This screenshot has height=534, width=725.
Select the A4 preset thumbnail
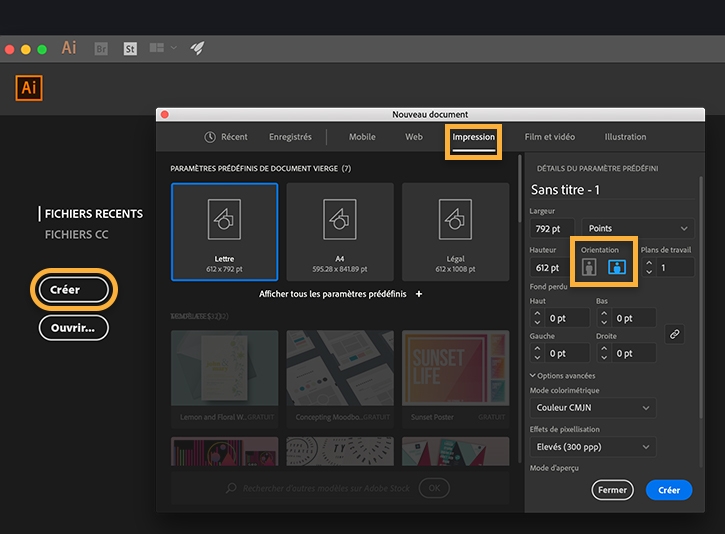point(340,232)
